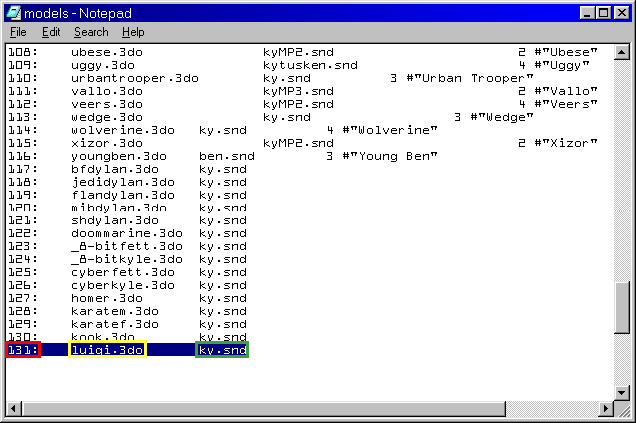Click on the text bfdylan.3do

tap(115, 169)
